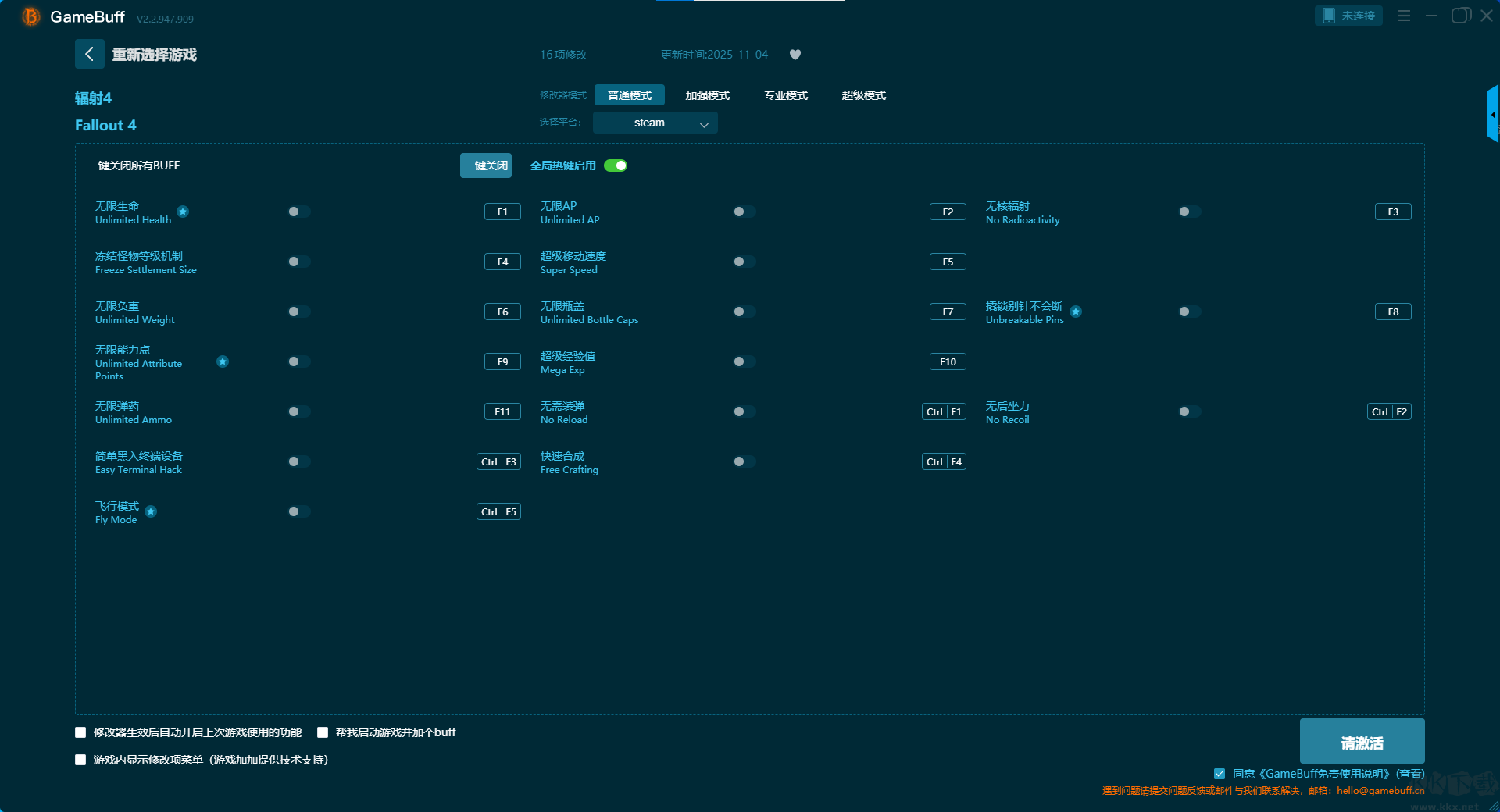Click the Ctrl F4 hotkey for Free Crafting

pyautogui.click(x=944, y=461)
